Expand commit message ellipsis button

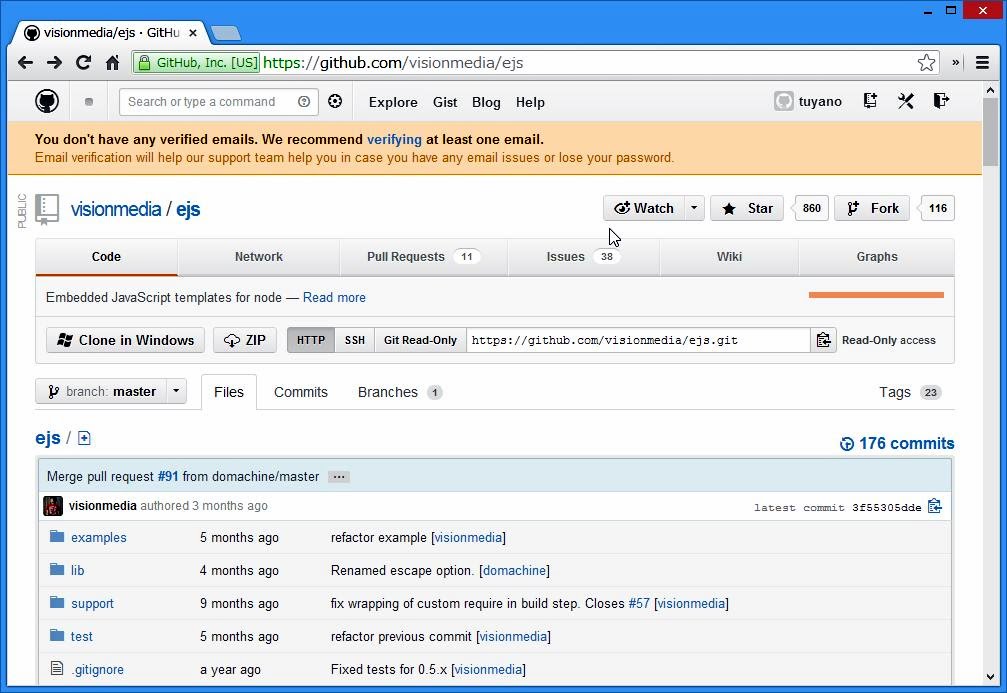tap(339, 477)
